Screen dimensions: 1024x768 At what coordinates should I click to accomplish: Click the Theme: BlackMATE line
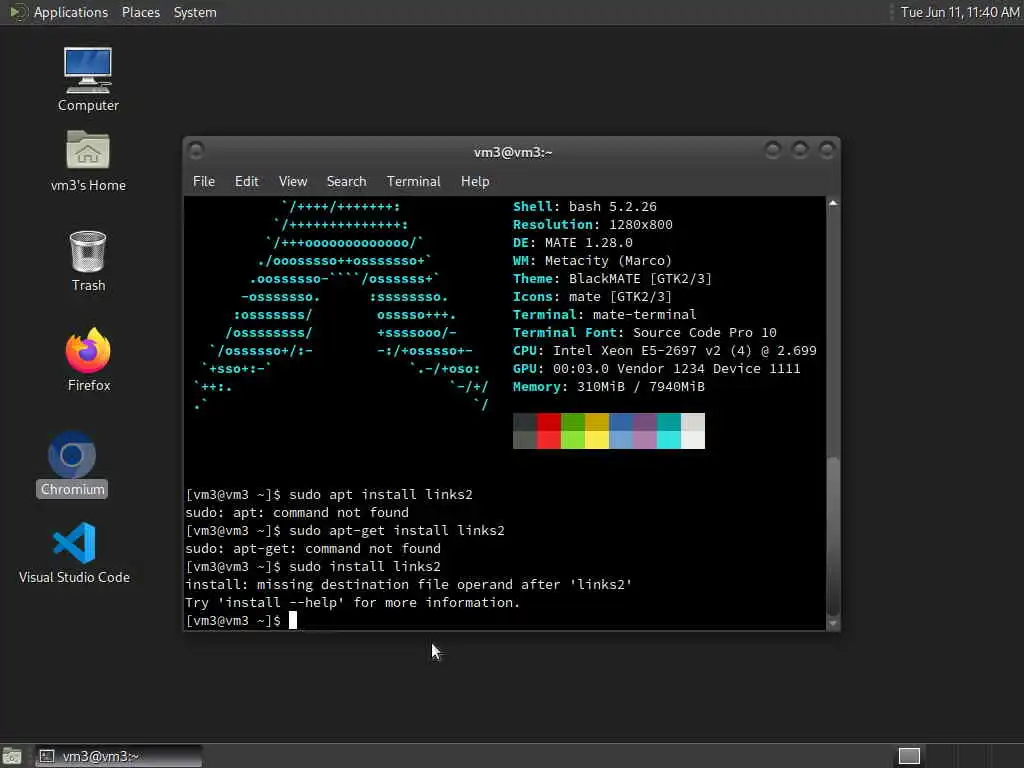[x=613, y=278]
